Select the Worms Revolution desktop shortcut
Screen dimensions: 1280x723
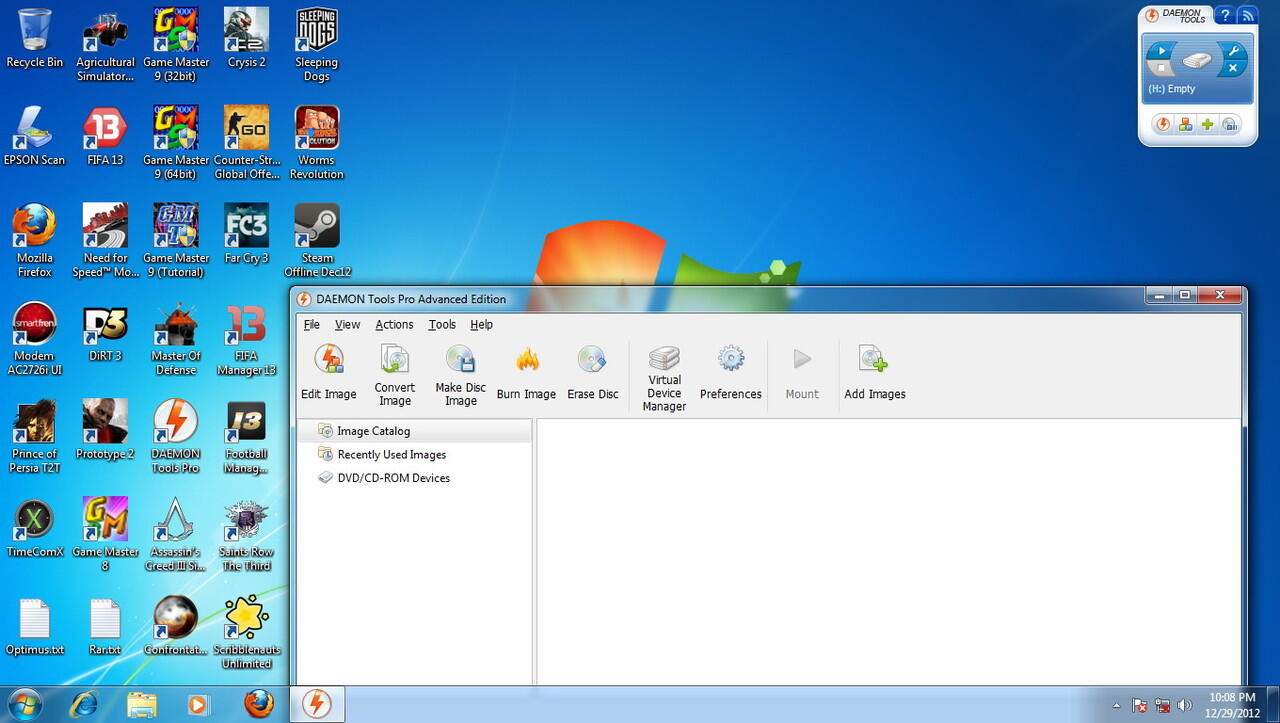pos(317,143)
